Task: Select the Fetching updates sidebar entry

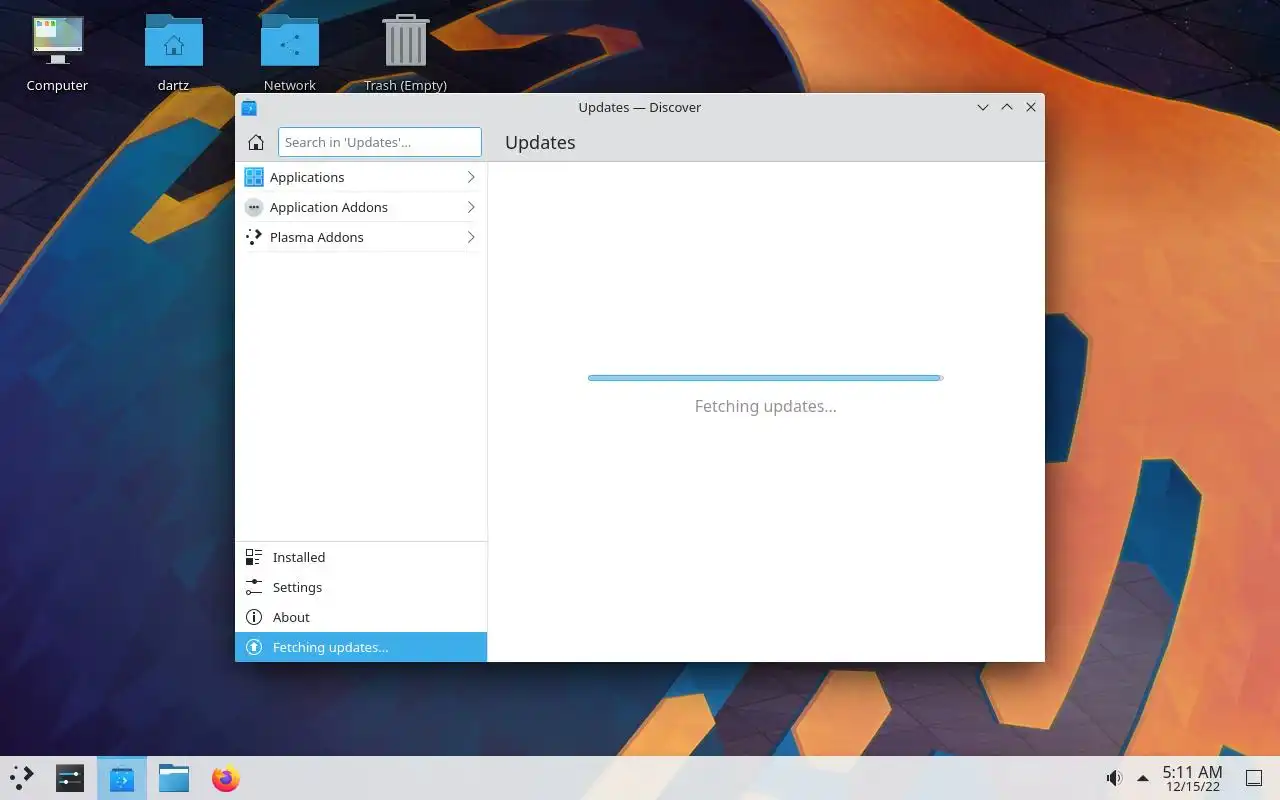Action: (x=361, y=647)
